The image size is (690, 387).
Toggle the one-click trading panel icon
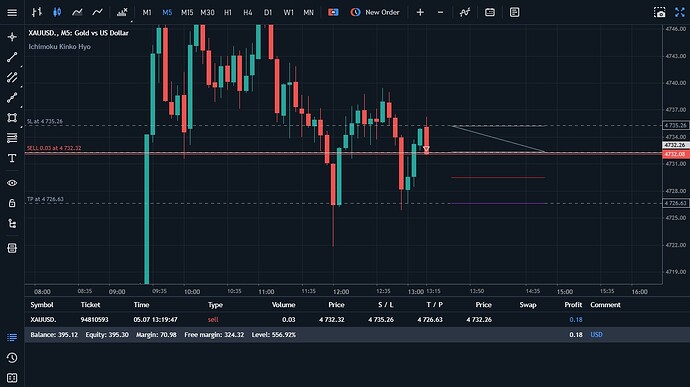[333, 12]
